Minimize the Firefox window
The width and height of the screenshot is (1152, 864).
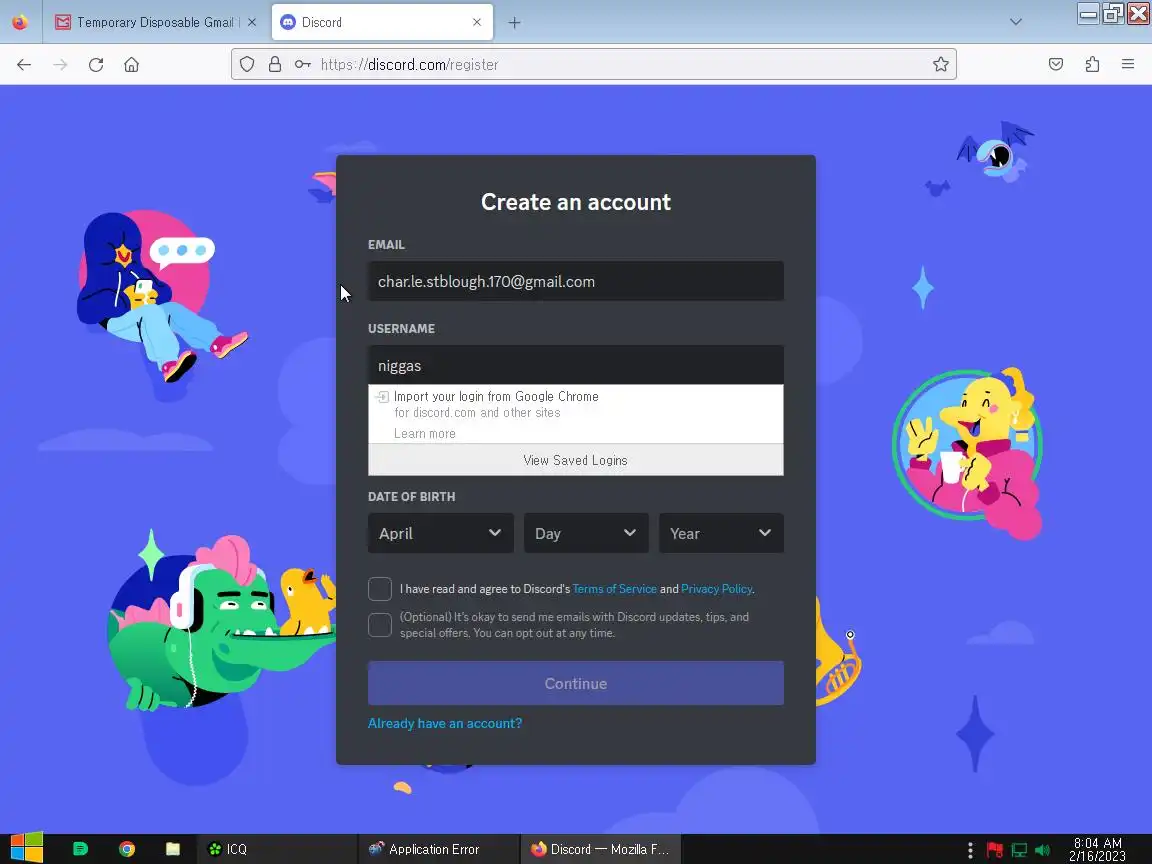tap(1088, 13)
